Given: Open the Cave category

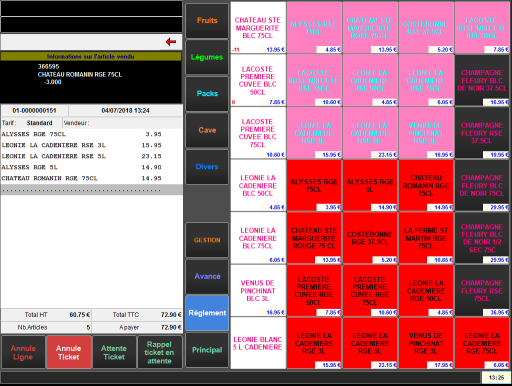Looking at the screenshot, I should 207,130.
